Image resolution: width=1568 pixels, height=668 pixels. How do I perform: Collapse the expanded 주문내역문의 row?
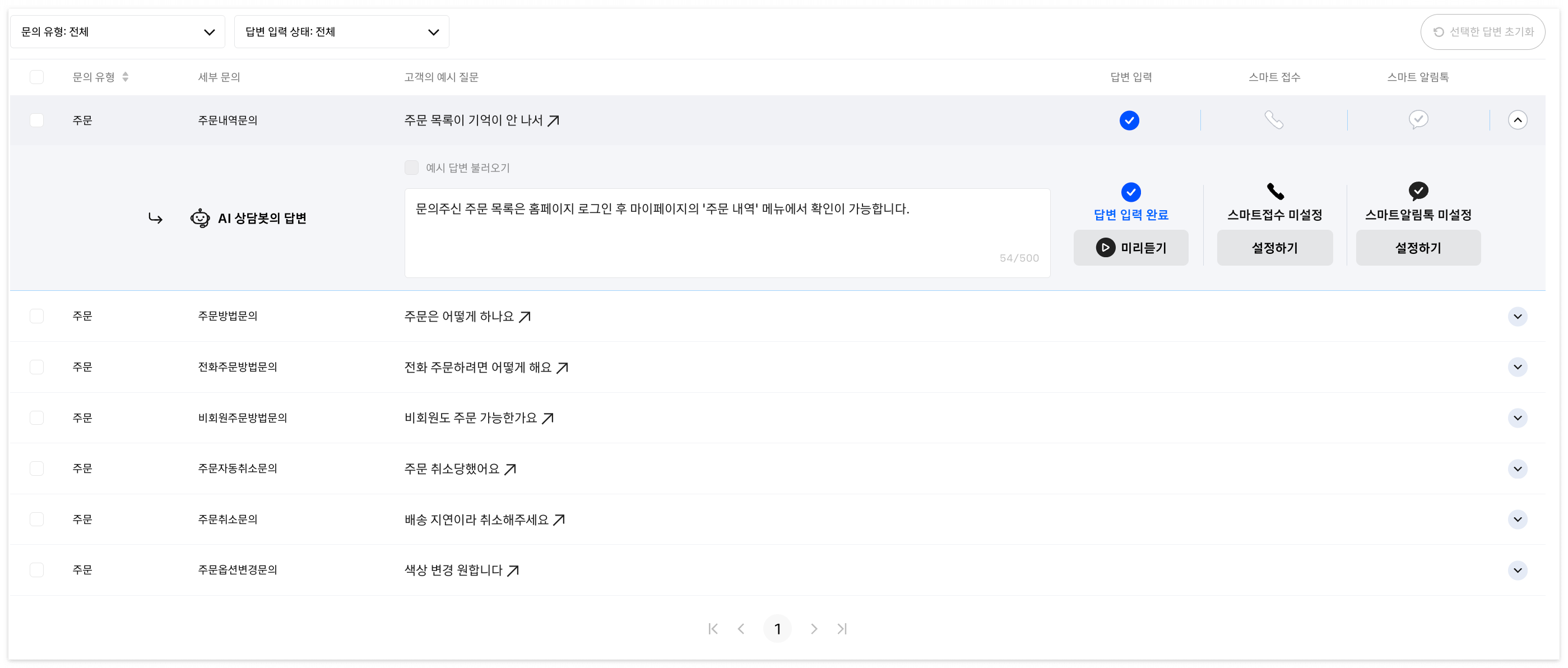[1517, 120]
